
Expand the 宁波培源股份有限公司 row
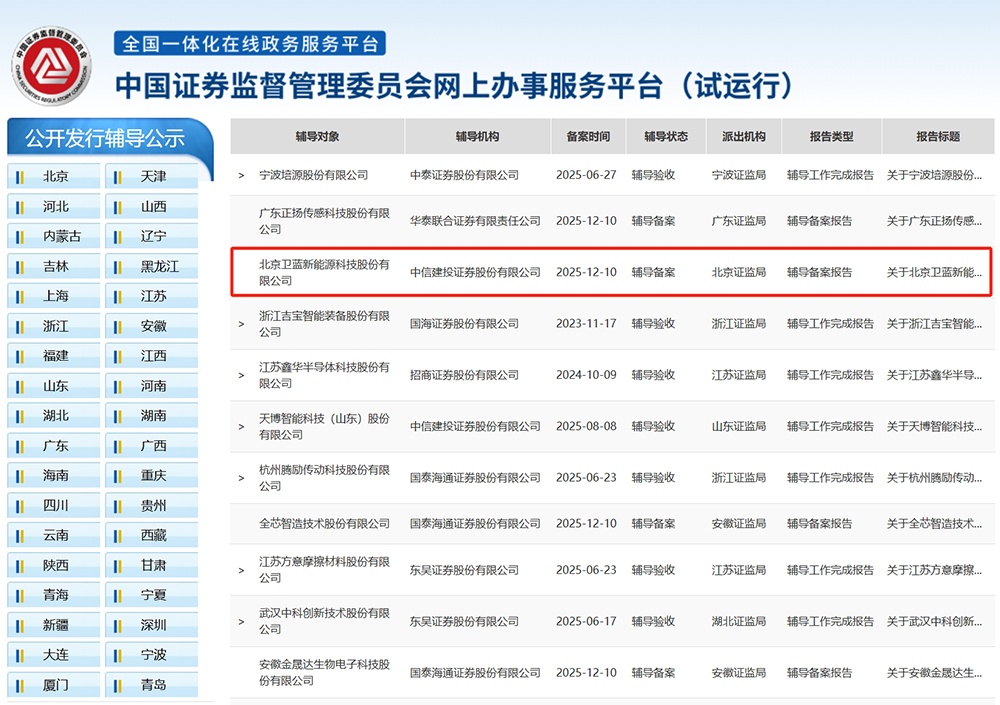pos(241,173)
